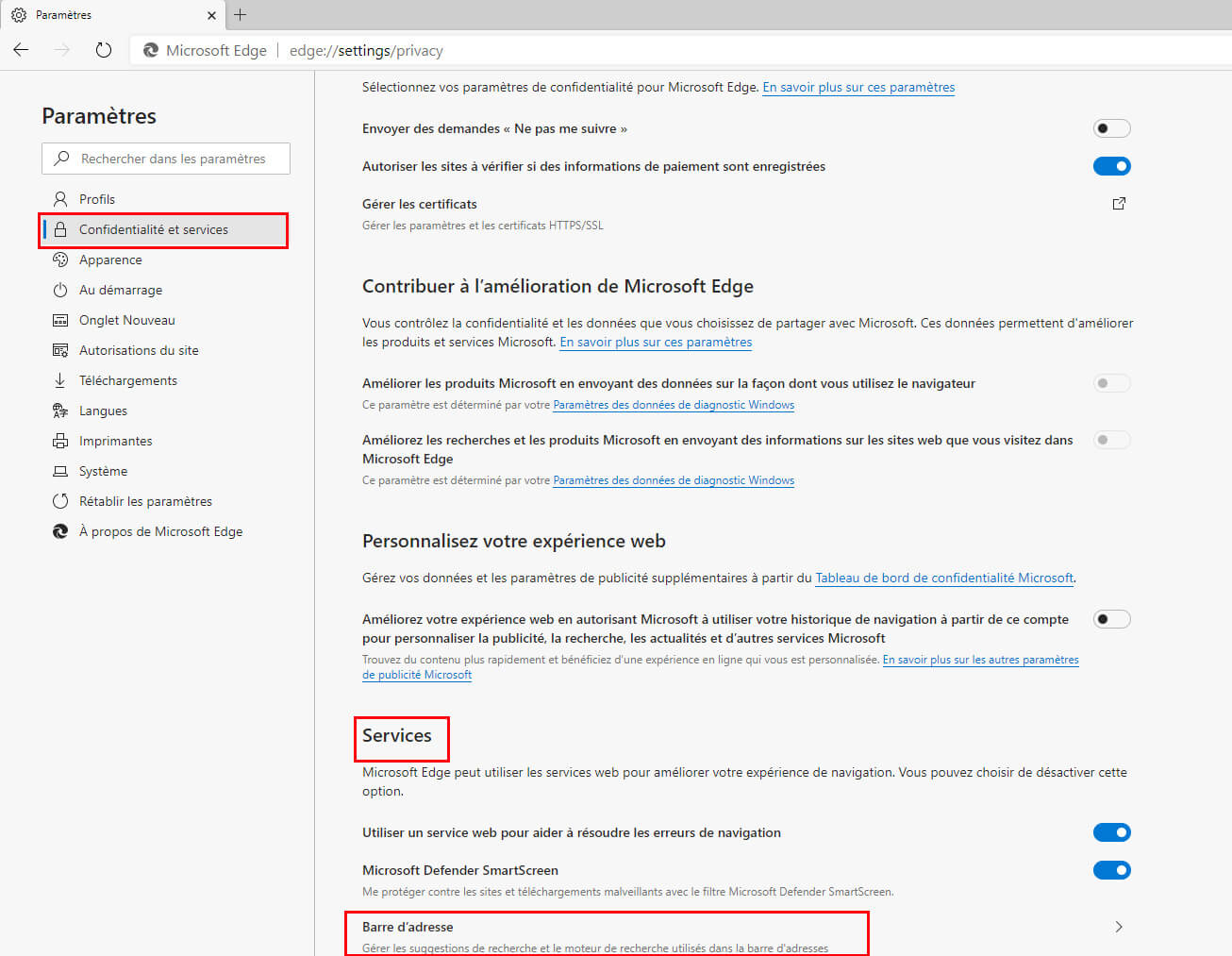This screenshot has width=1232, height=956.
Task: Open Système settings page
Action: pos(166,471)
